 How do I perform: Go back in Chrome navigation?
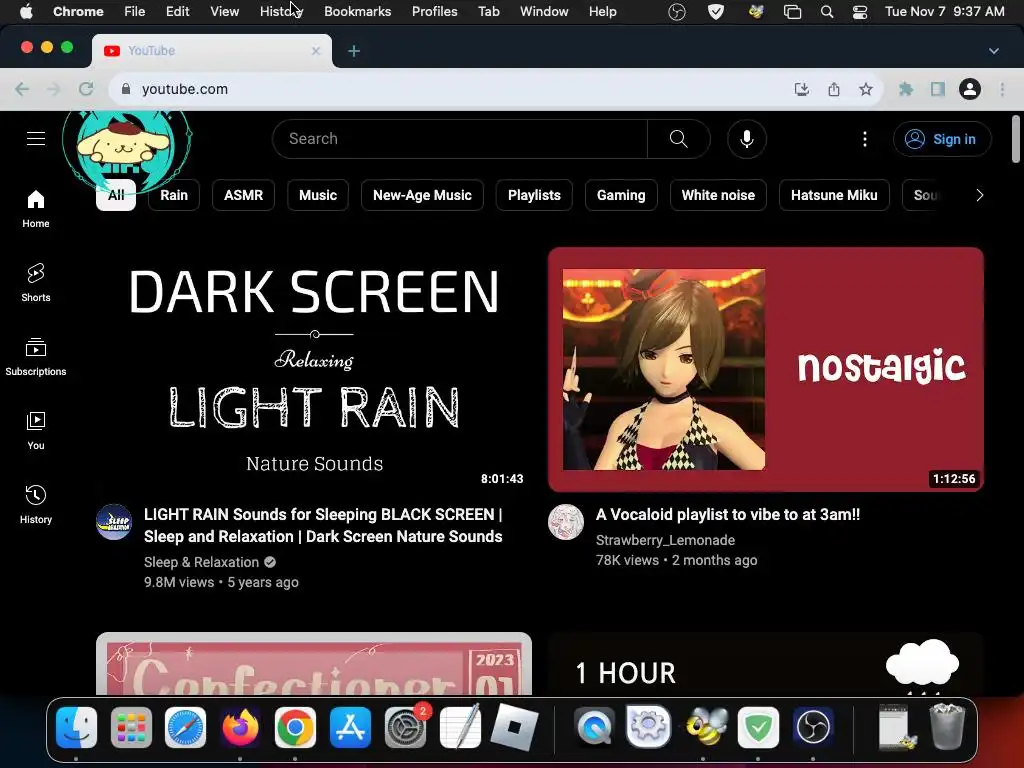point(22,89)
